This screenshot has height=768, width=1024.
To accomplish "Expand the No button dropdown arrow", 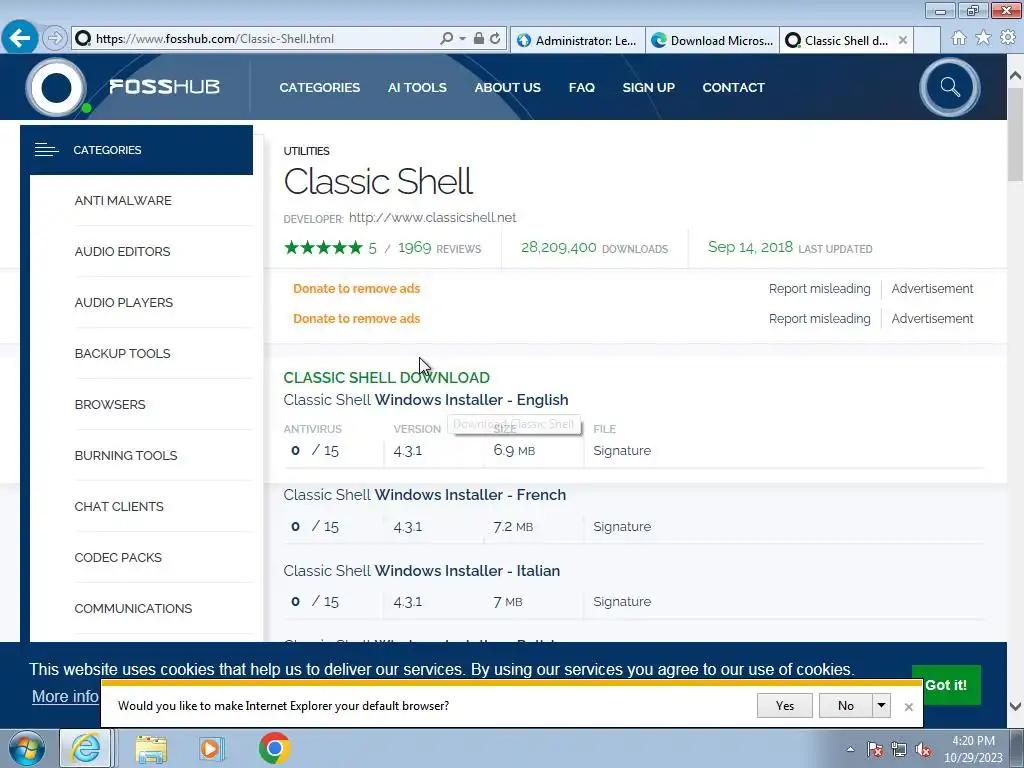I will click(882, 705).
